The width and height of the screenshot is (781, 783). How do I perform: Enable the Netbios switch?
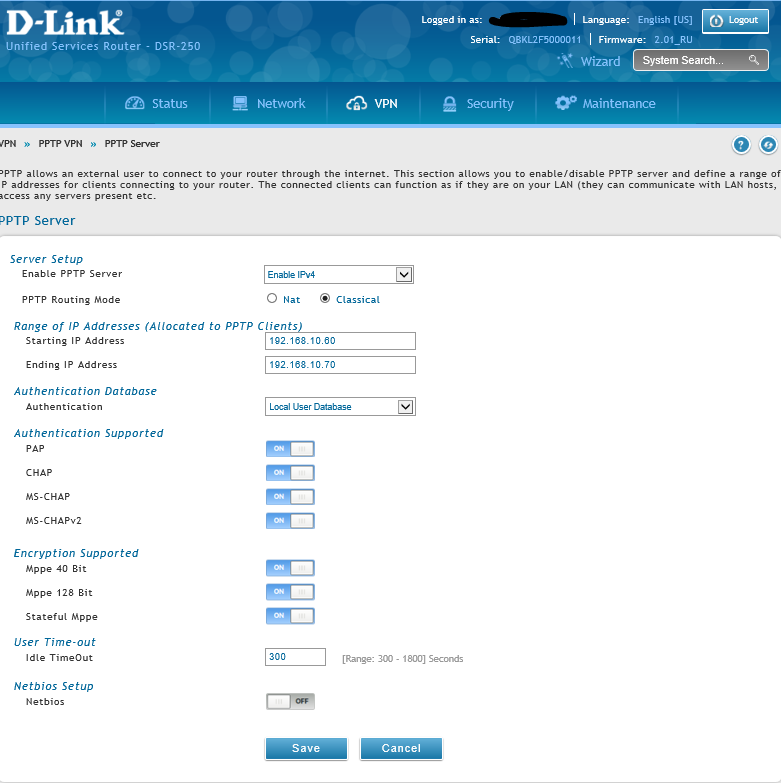click(x=290, y=701)
